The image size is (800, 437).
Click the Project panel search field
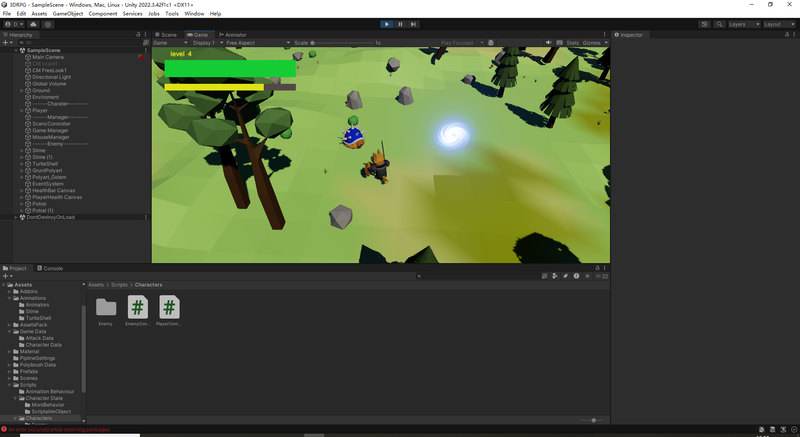[x=477, y=276]
